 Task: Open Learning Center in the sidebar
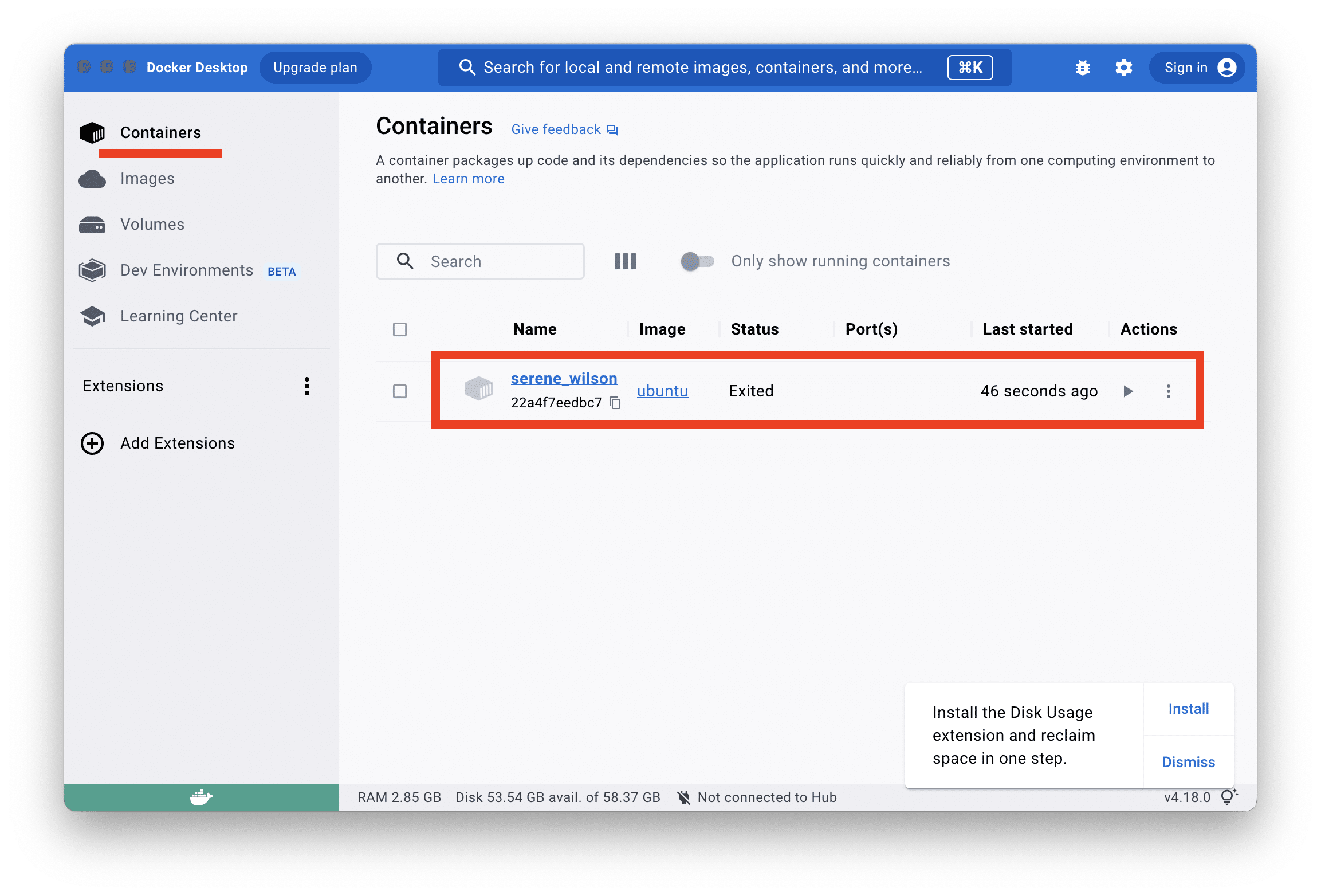pyautogui.click(x=179, y=316)
